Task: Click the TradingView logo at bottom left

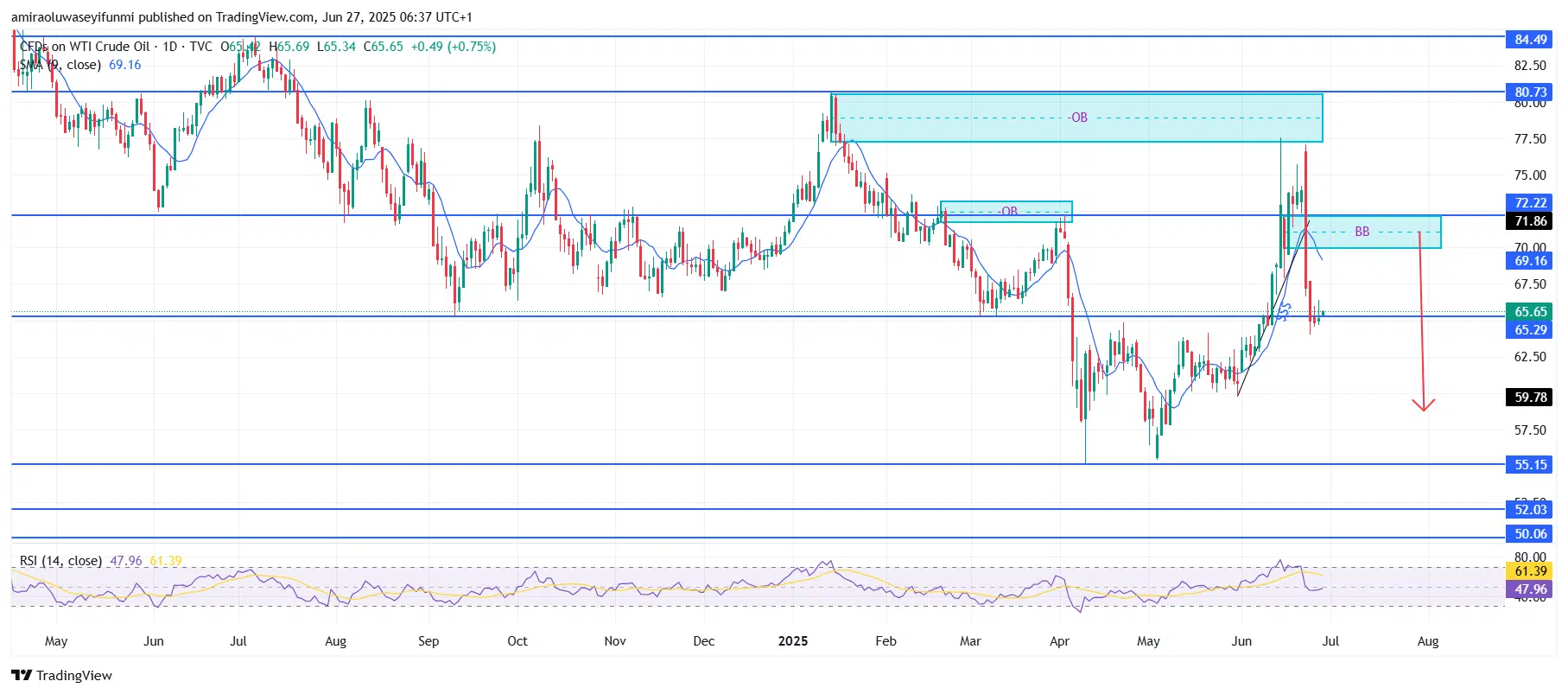Action: pyautogui.click(x=61, y=676)
